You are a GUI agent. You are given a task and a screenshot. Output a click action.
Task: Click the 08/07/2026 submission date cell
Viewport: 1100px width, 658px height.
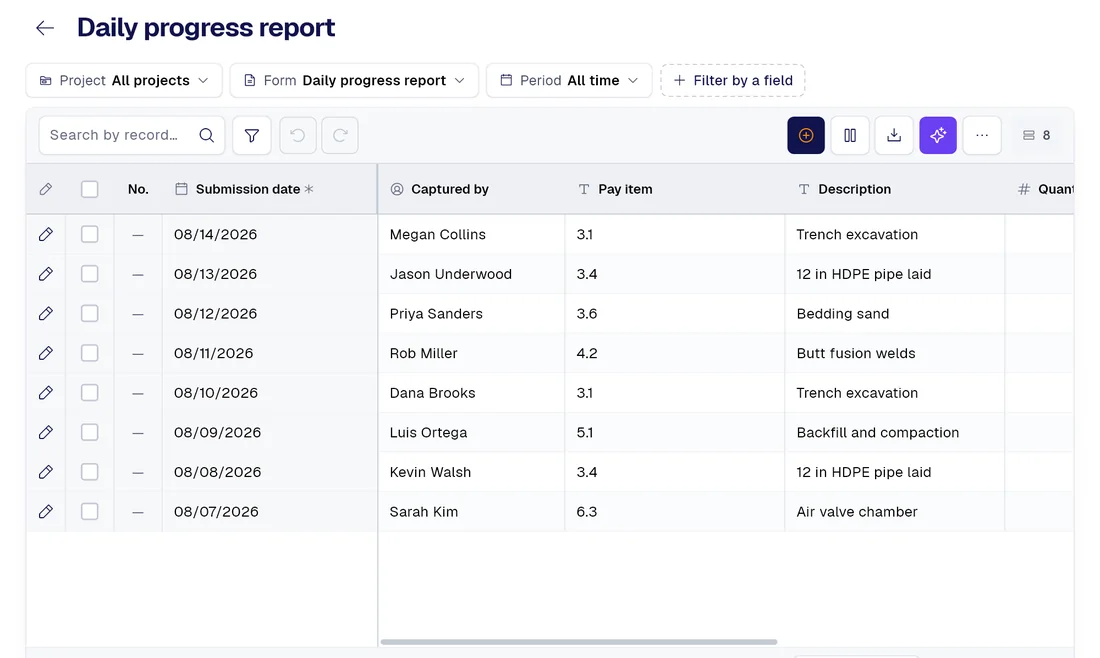coord(270,511)
